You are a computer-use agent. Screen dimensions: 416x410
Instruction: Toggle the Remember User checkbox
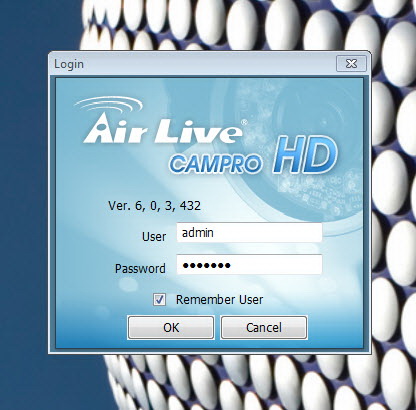pyautogui.click(x=159, y=299)
